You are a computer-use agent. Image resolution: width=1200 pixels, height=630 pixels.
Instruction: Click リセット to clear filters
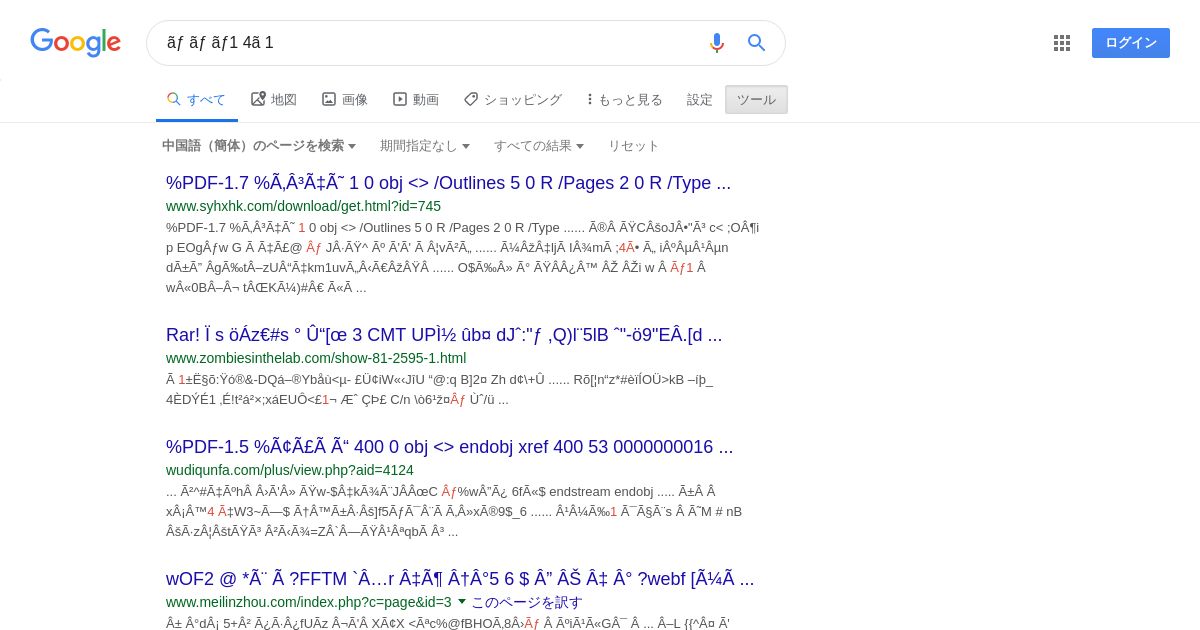pyautogui.click(x=634, y=145)
